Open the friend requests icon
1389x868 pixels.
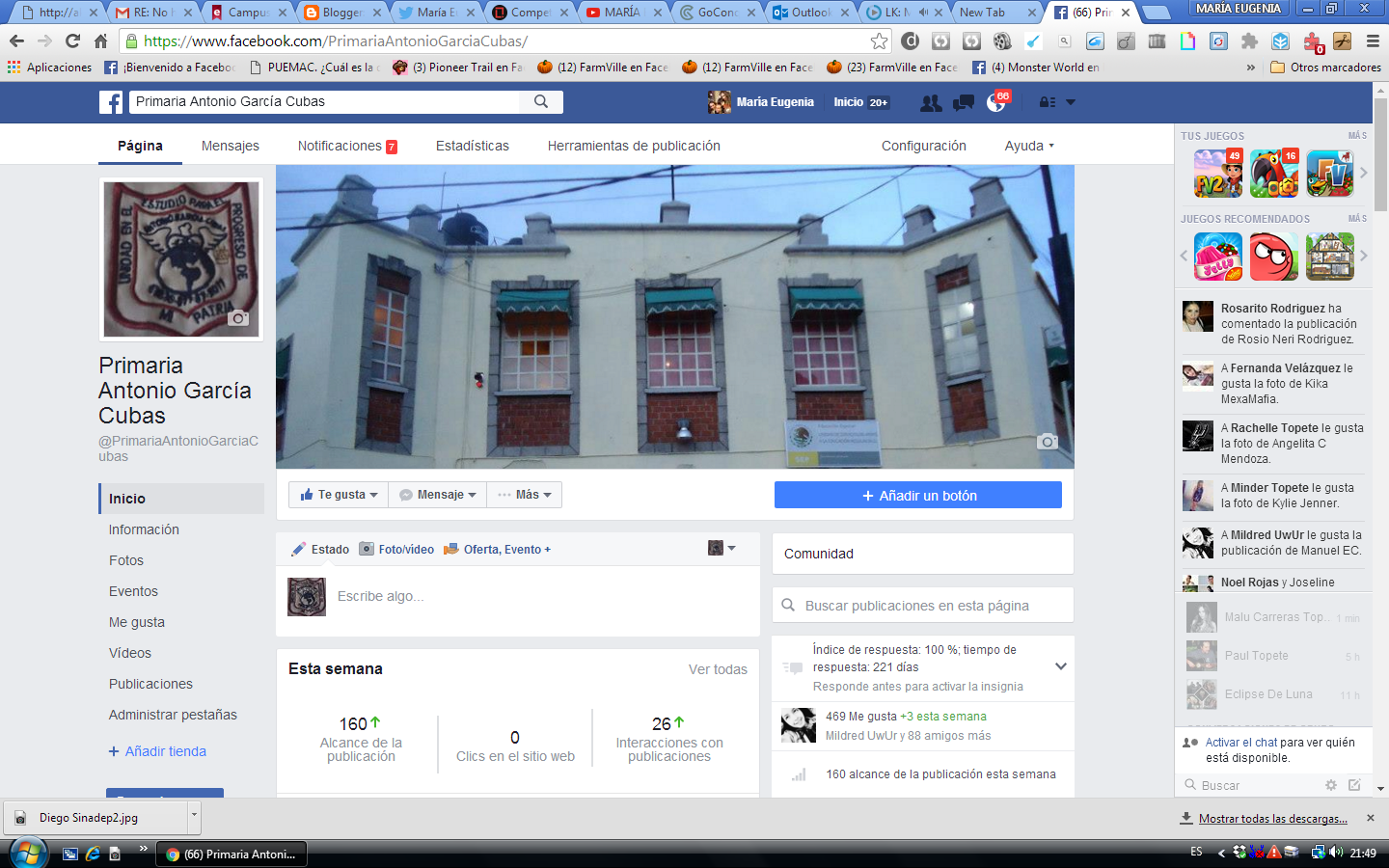tap(931, 102)
